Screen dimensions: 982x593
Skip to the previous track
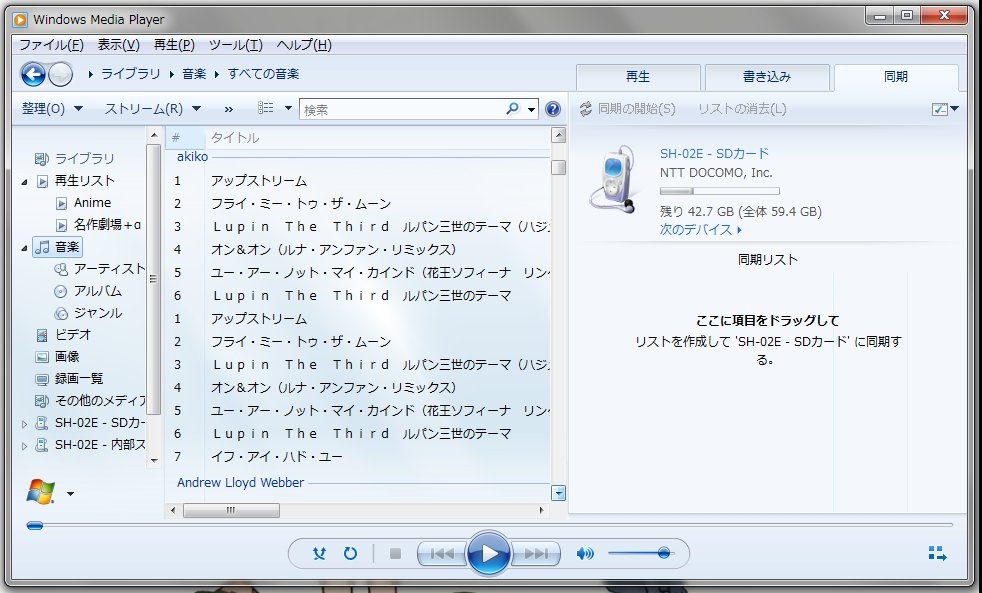click(x=441, y=553)
